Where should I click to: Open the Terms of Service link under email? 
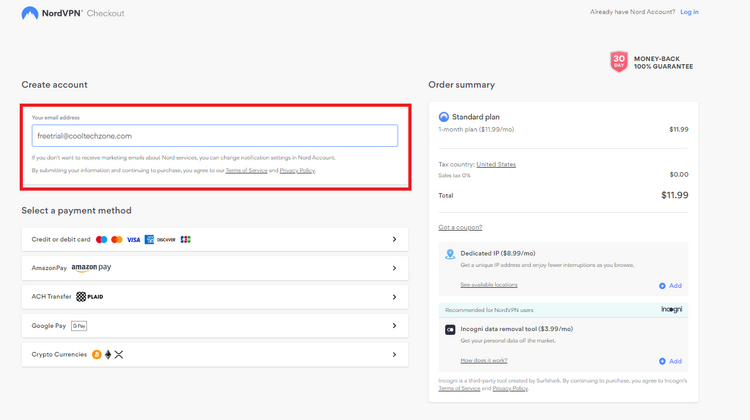[x=246, y=170]
